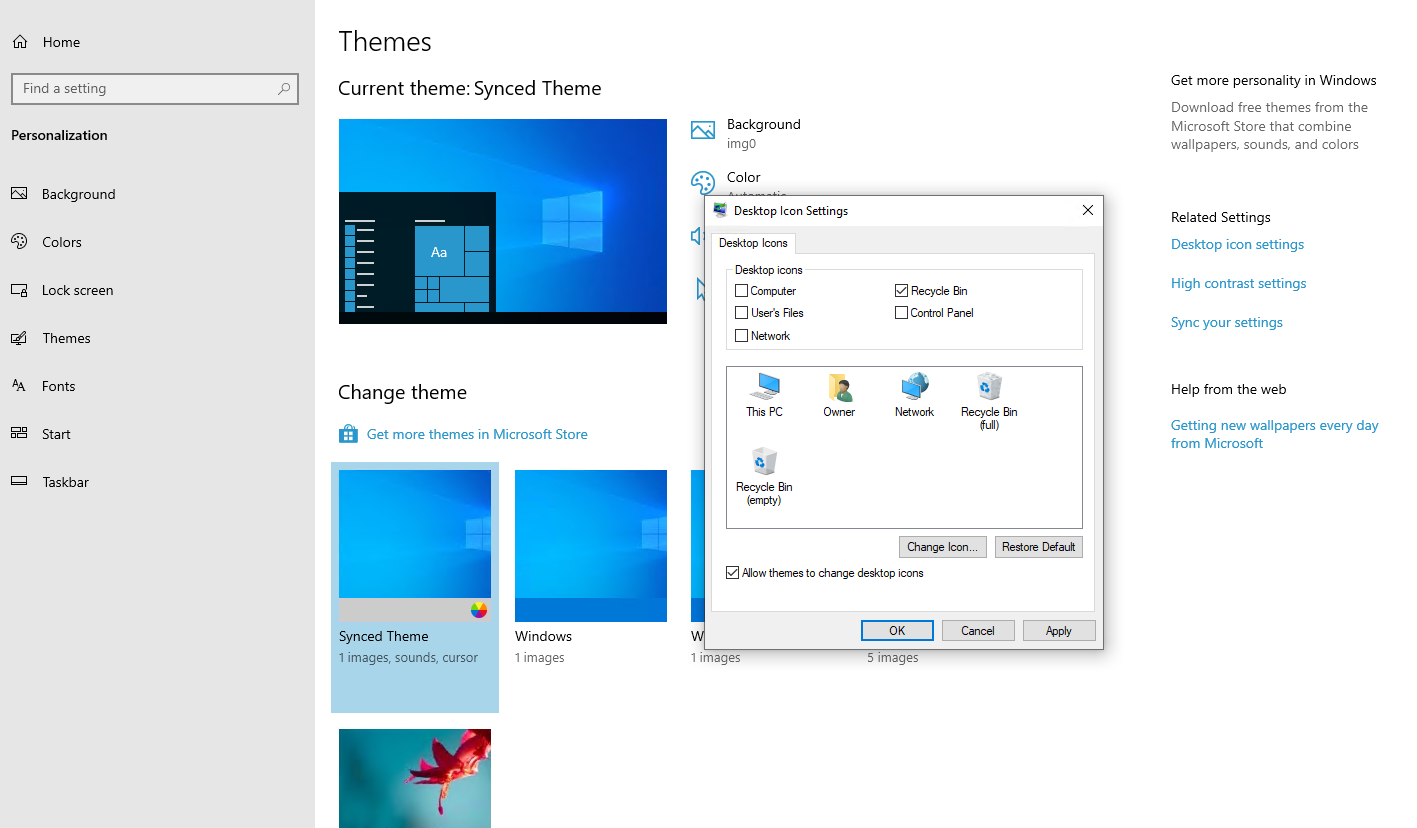Switch to the Desktop Icons tab
The width and height of the screenshot is (1417, 828).
pos(753,242)
